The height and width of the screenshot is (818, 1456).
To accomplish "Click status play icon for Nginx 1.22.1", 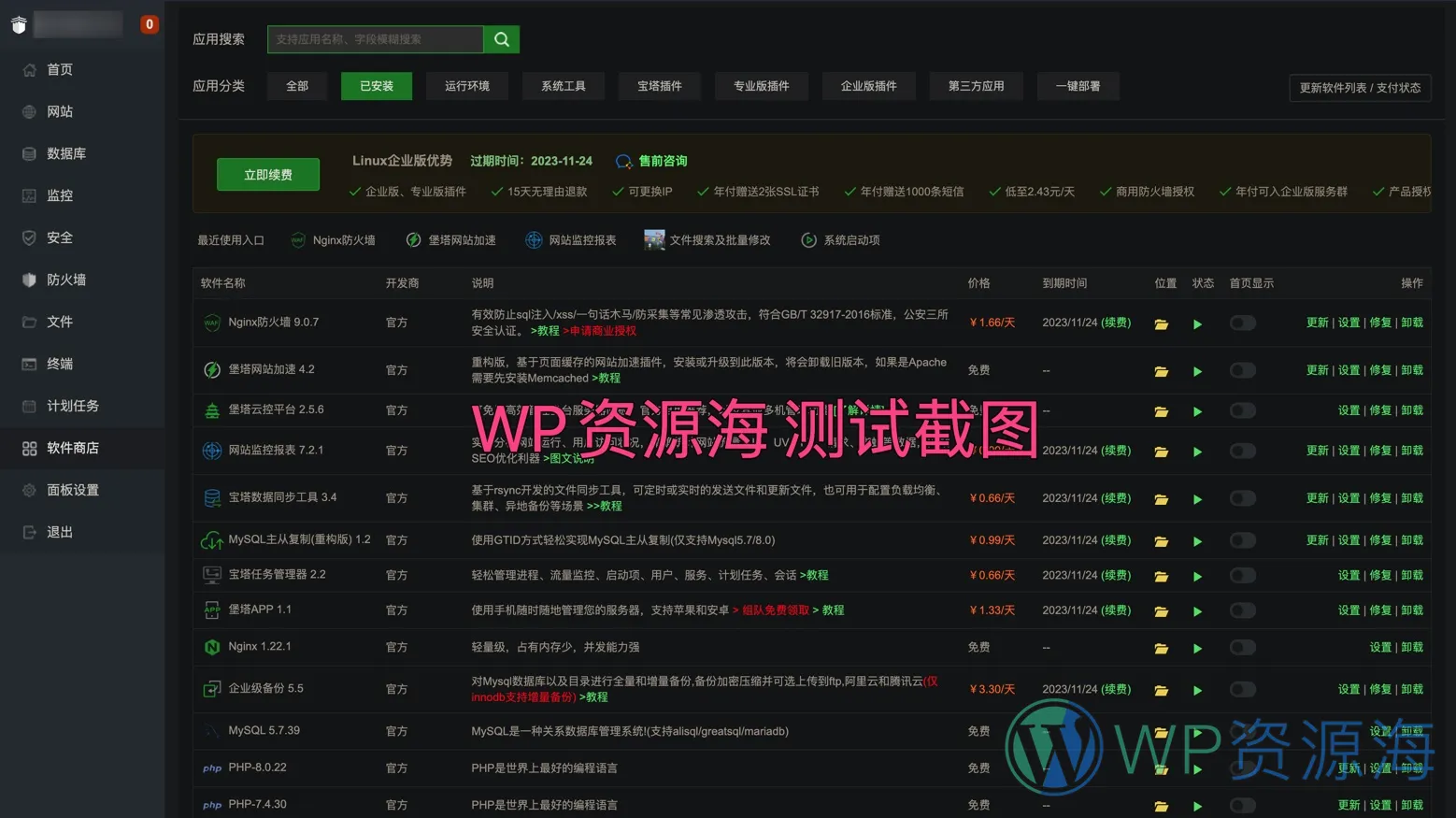I will (1197, 649).
